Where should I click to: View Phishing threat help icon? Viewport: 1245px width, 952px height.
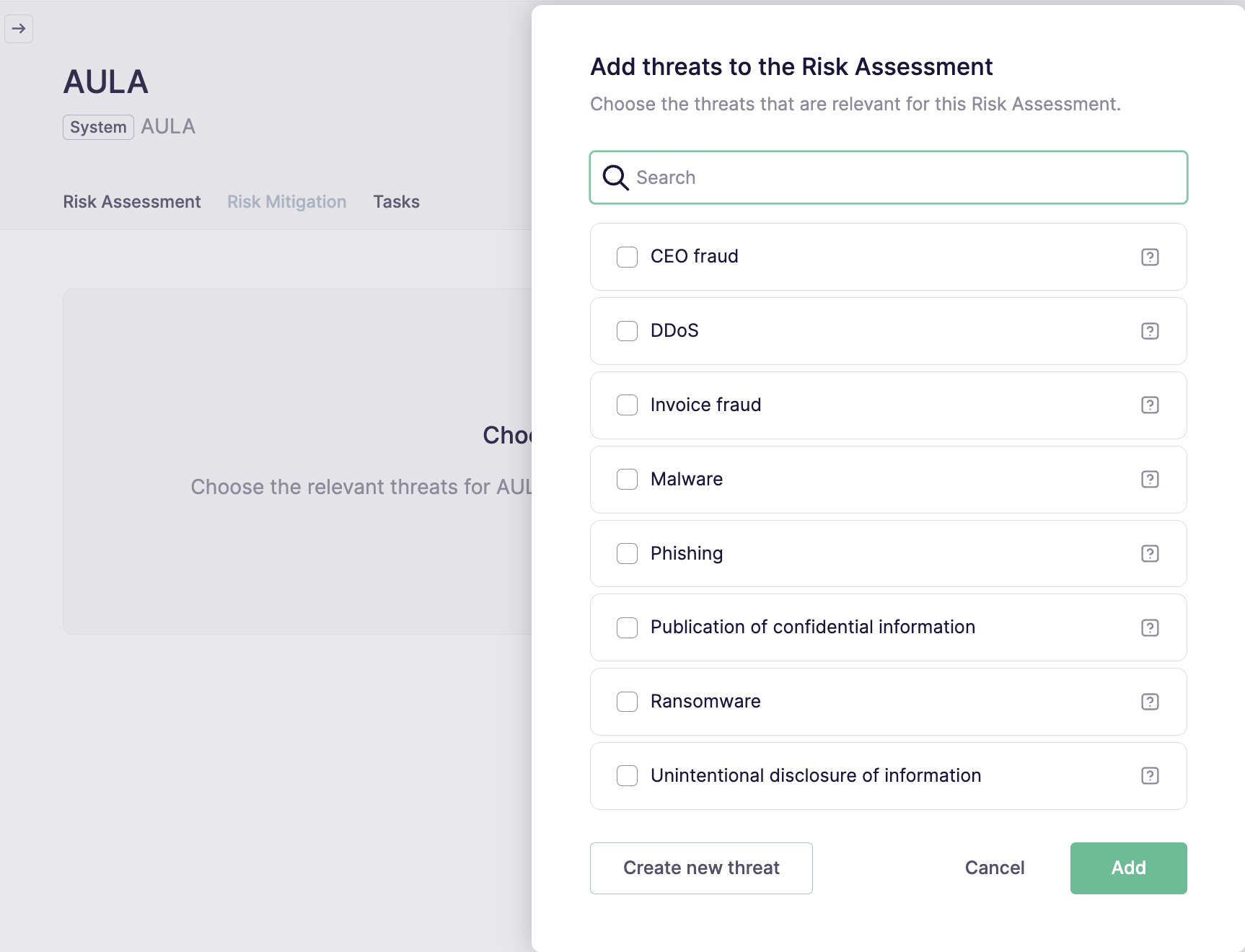coord(1150,554)
